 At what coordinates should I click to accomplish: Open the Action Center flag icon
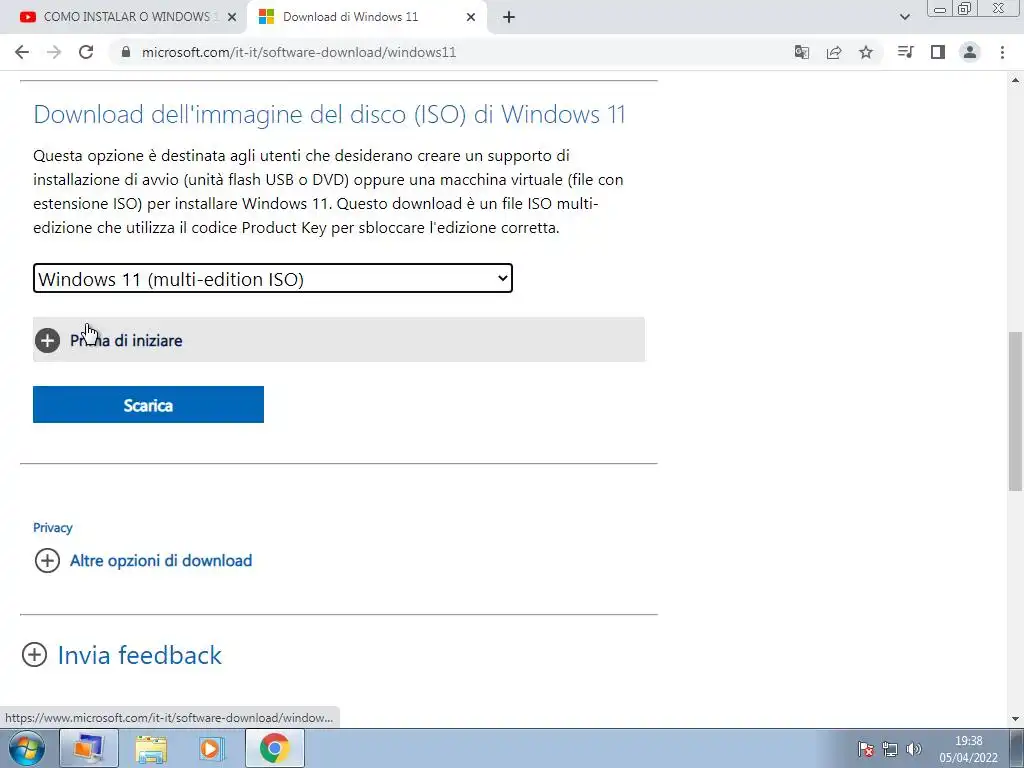pos(865,749)
